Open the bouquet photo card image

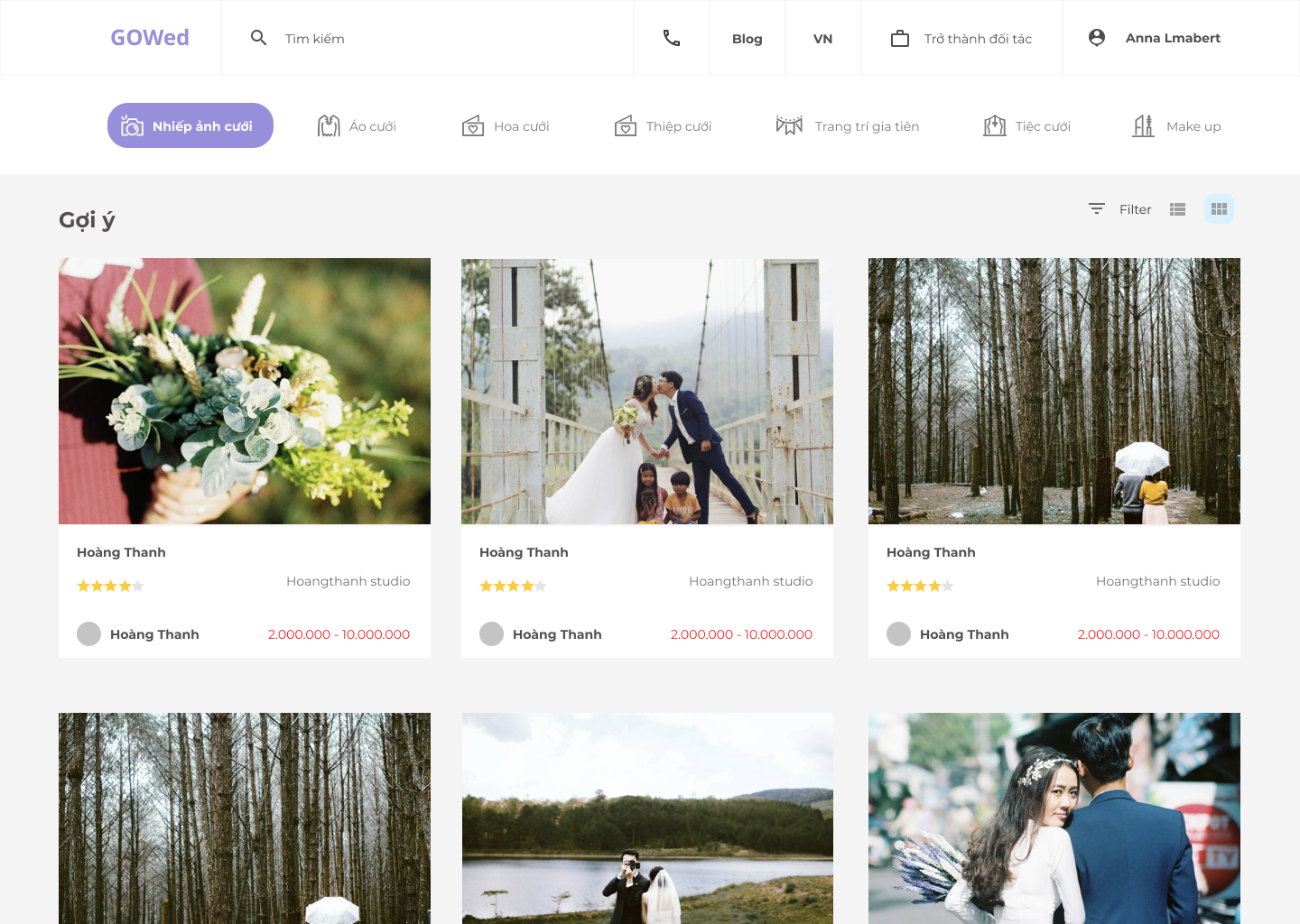[x=245, y=391]
